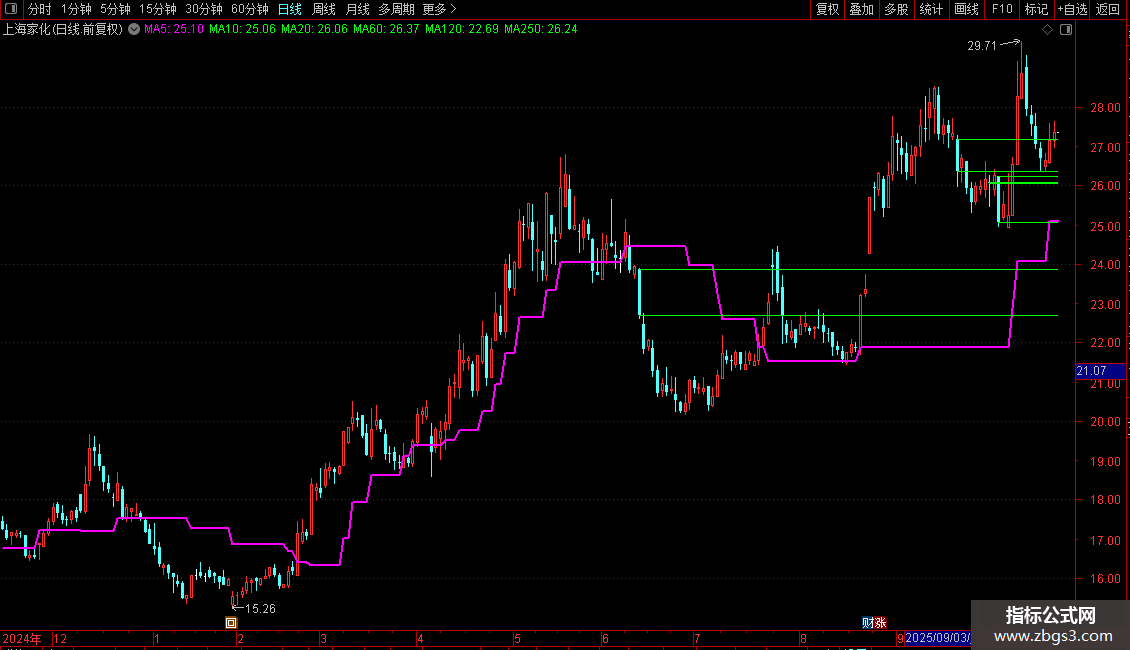The image size is (1130, 650).
Task: Click the diamond icon at chart top-right
Action: pos(1048,30)
